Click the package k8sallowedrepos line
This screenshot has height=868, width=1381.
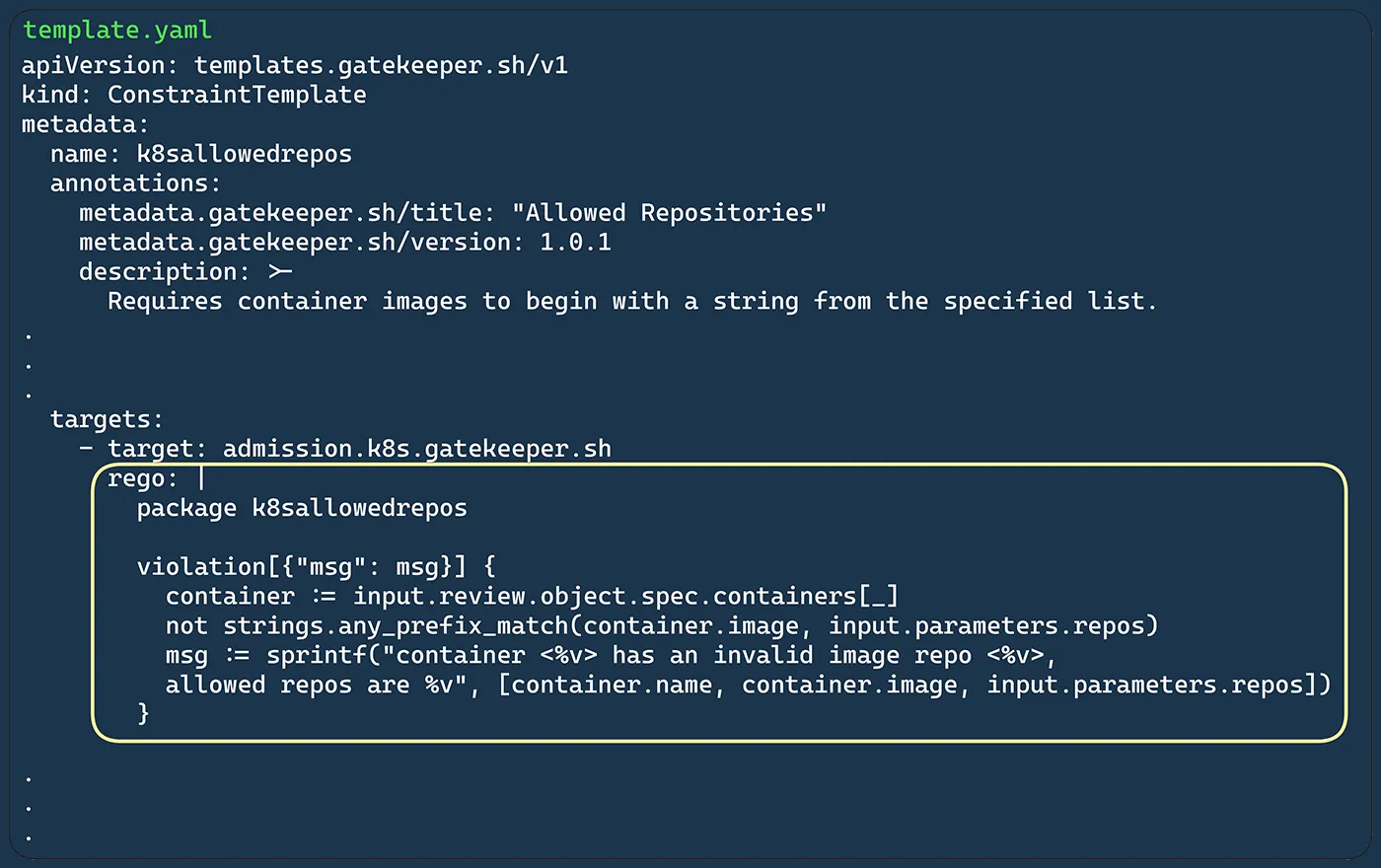(302, 508)
